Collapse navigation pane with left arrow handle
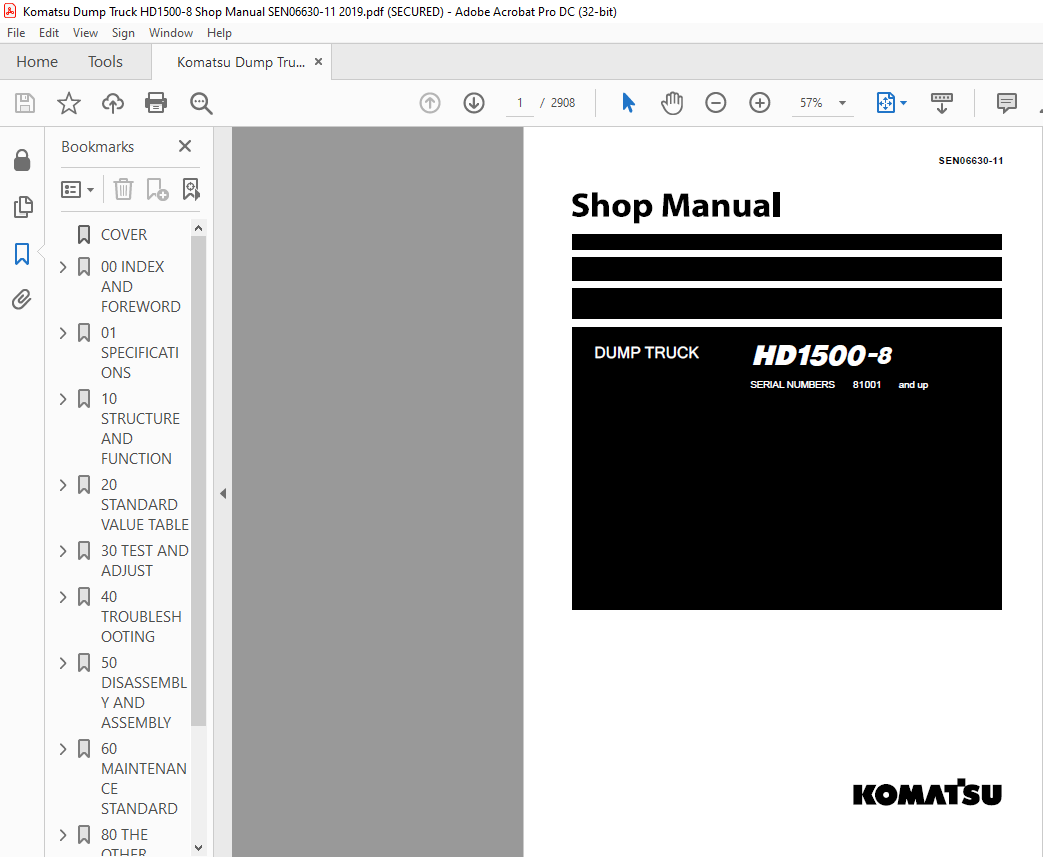 click(x=223, y=494)
